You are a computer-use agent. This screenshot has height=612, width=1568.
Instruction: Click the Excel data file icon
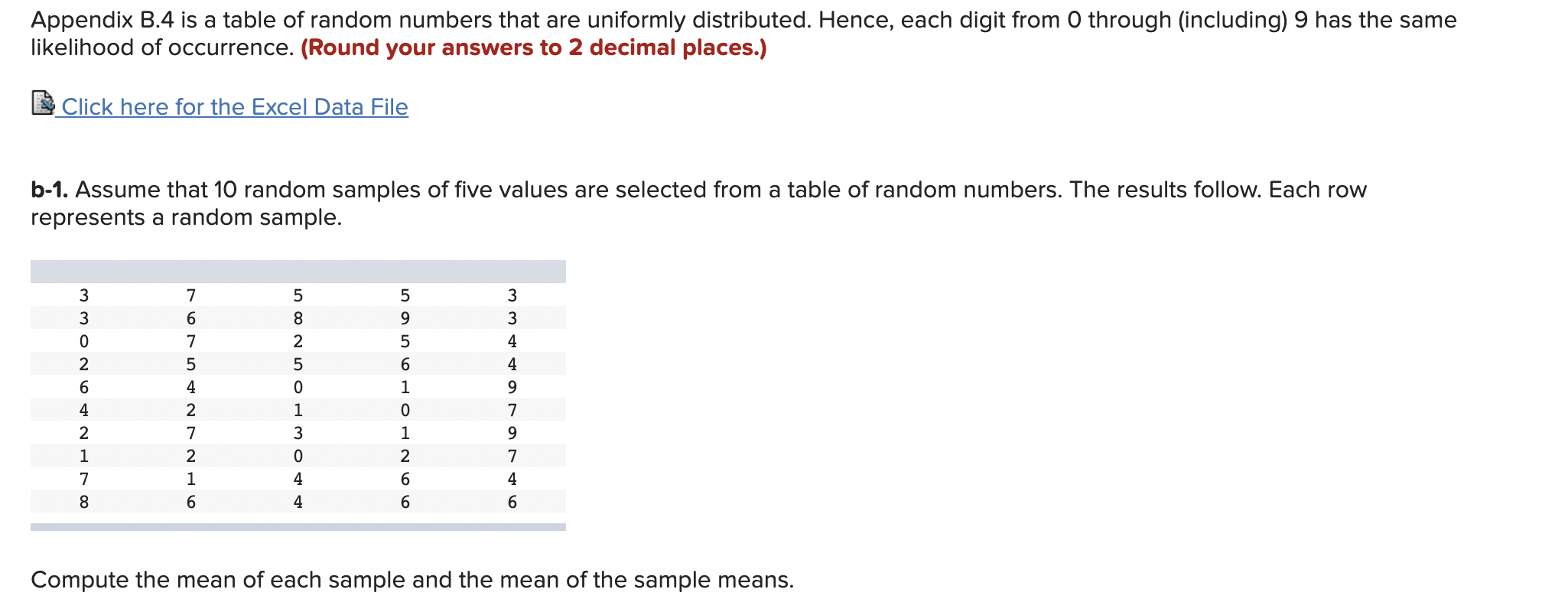point(42,105)
